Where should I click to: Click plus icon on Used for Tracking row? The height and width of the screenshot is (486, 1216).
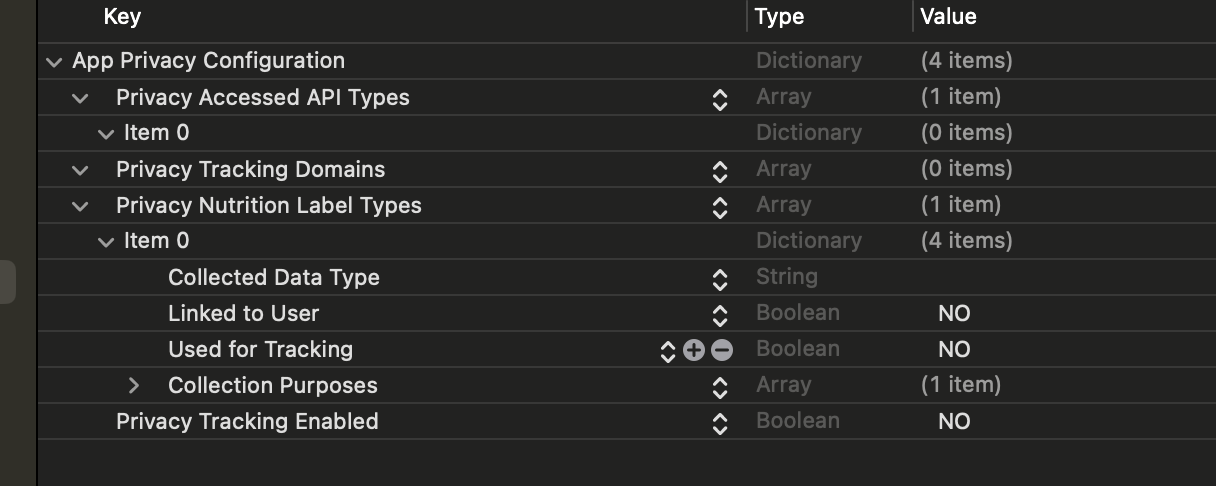coord(694,350)
